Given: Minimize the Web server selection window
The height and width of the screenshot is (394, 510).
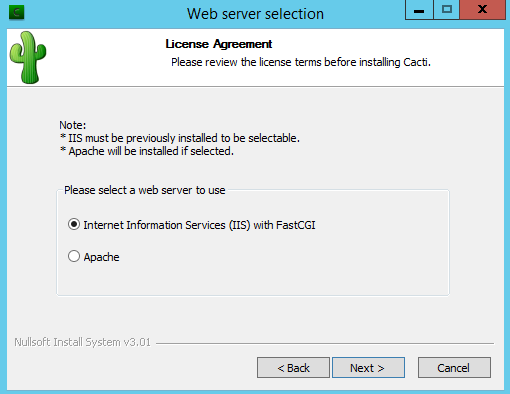Looking at the screenshot, I should click(419, 10).
